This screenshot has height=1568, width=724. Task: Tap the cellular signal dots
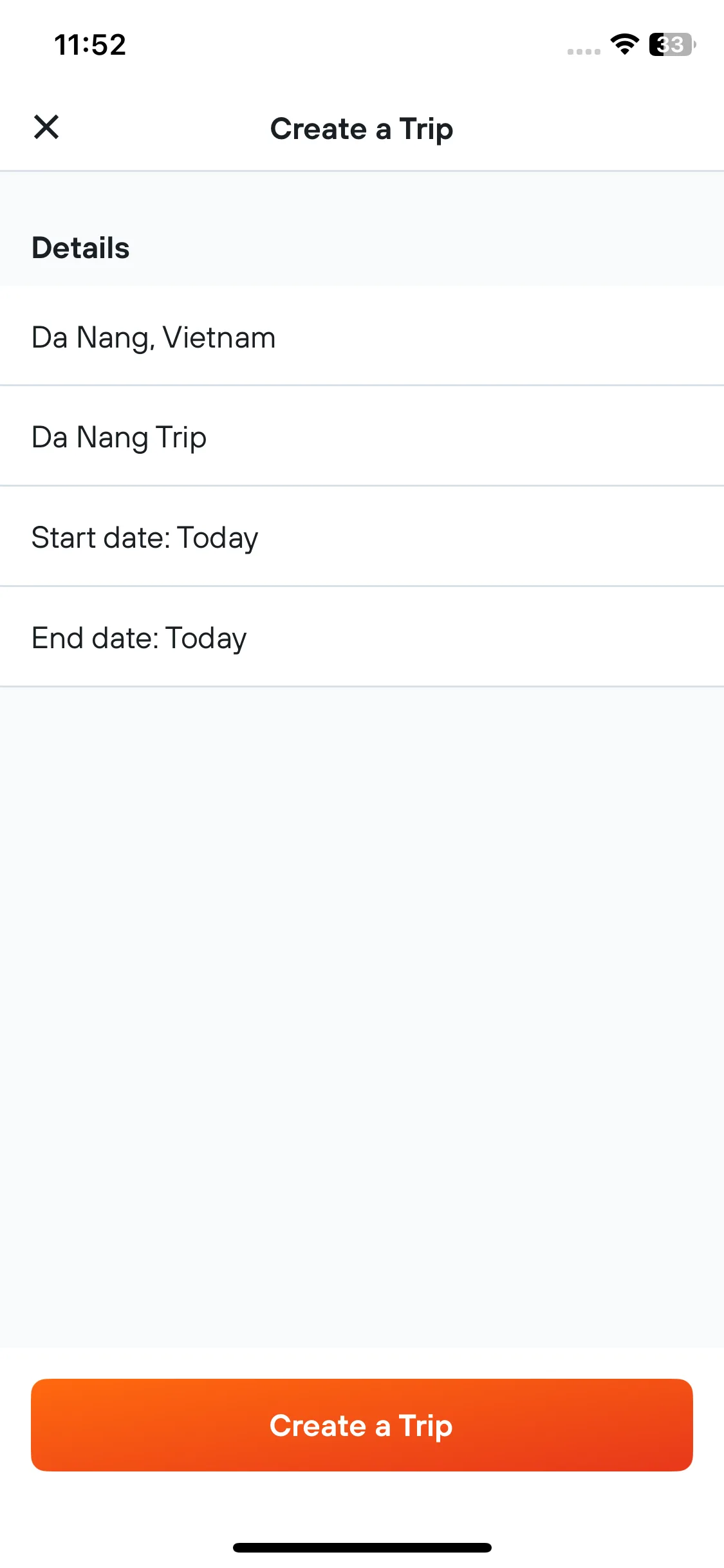coord(584,51)
